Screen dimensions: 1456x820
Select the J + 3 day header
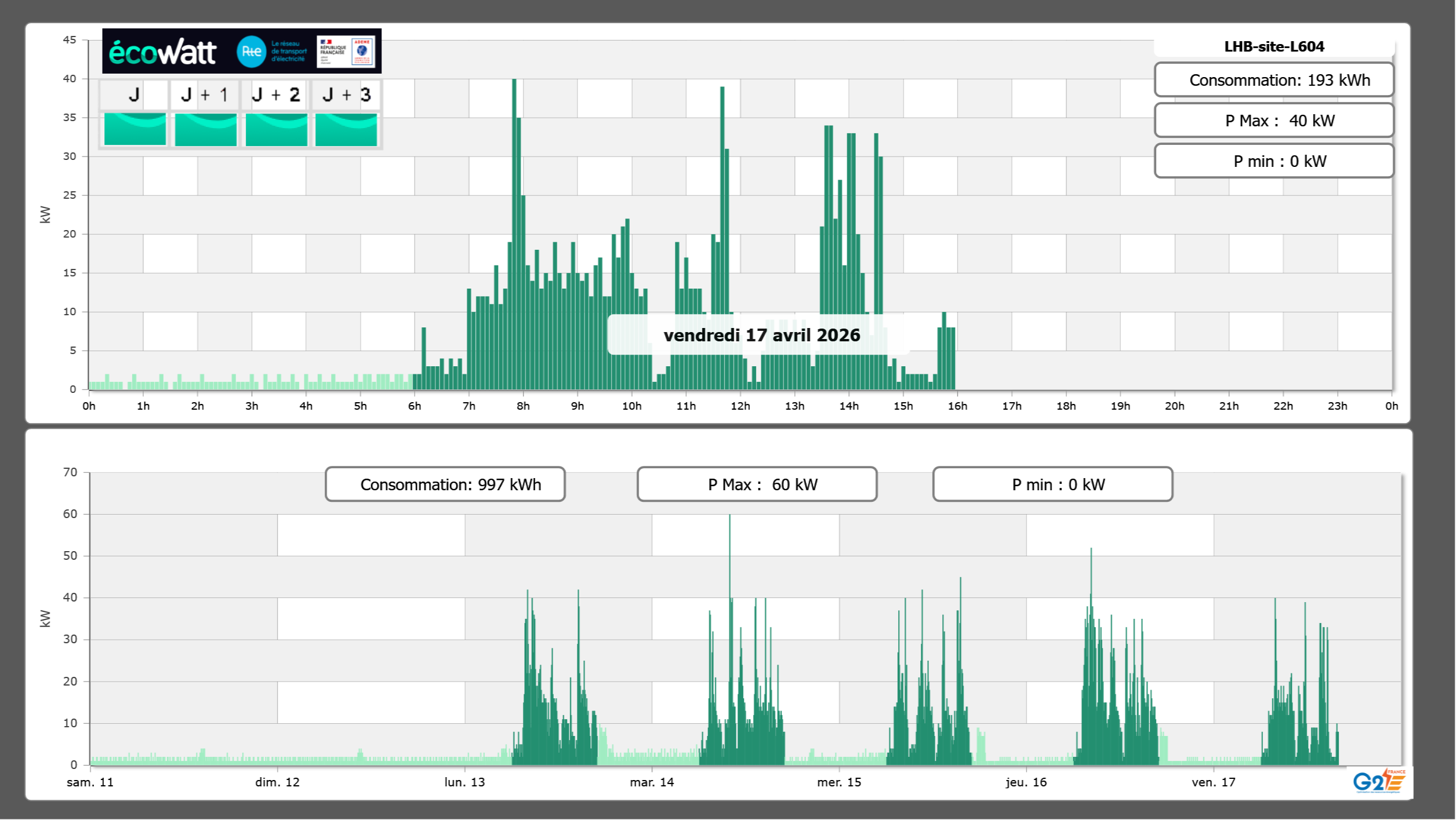[346, 94]
